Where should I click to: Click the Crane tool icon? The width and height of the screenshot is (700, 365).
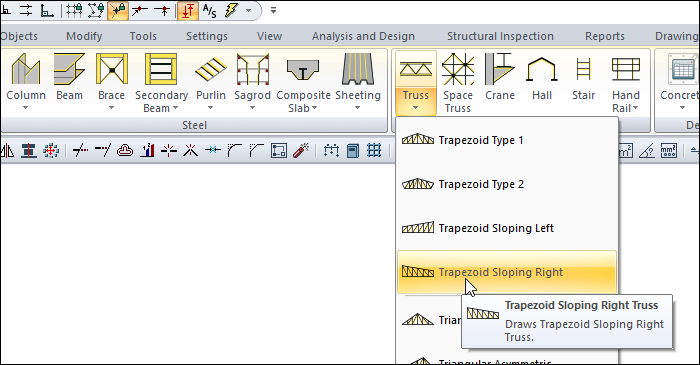pos(500,69)
